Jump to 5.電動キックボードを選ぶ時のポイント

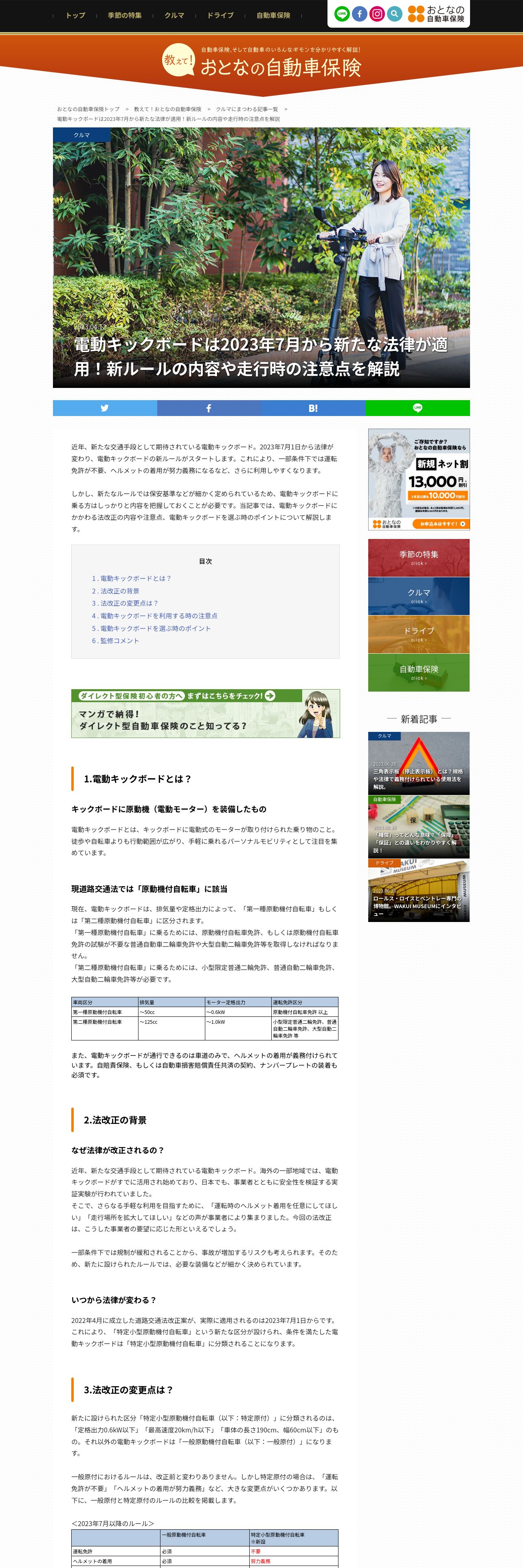151,628
